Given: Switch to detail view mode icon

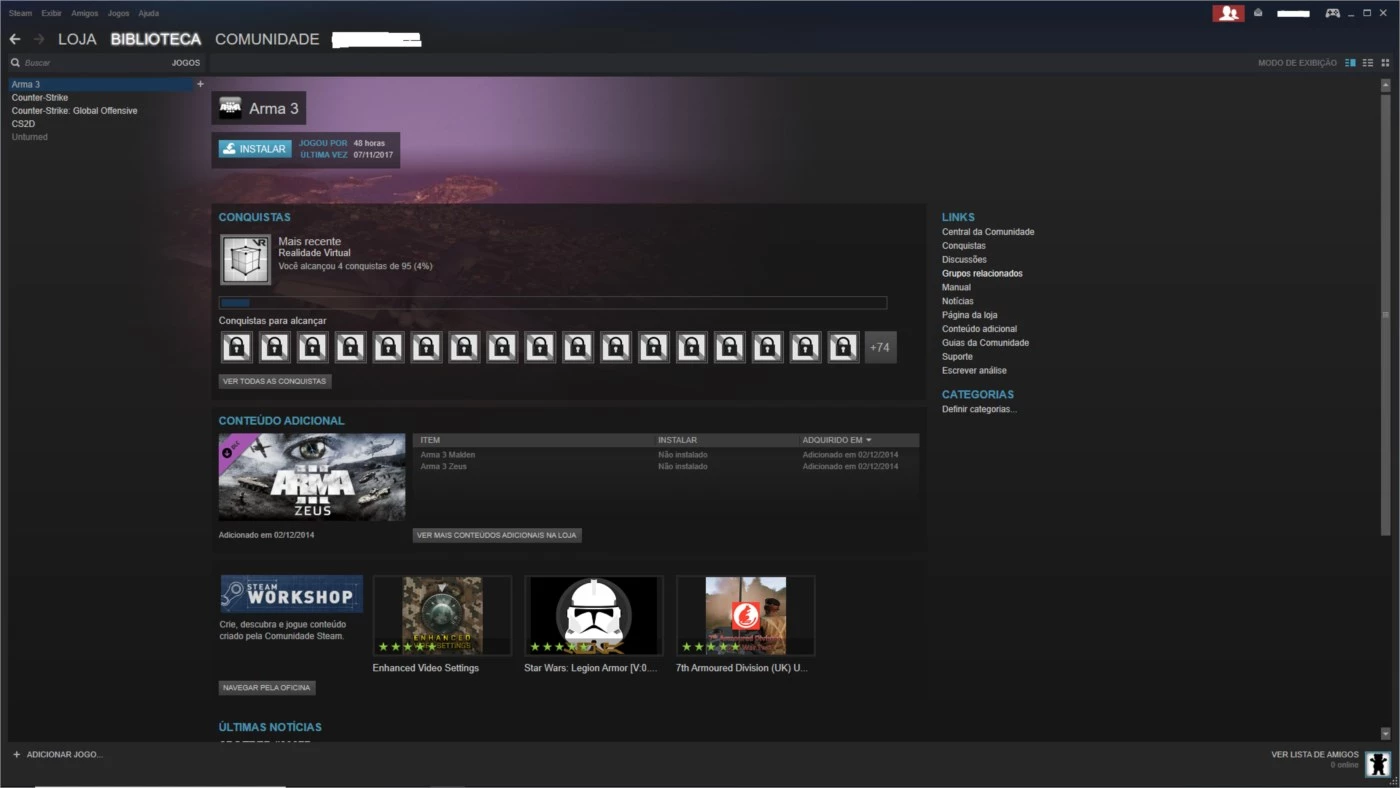Looking at the screenshot, I should pyautogui.click(x=1350, y=63).
